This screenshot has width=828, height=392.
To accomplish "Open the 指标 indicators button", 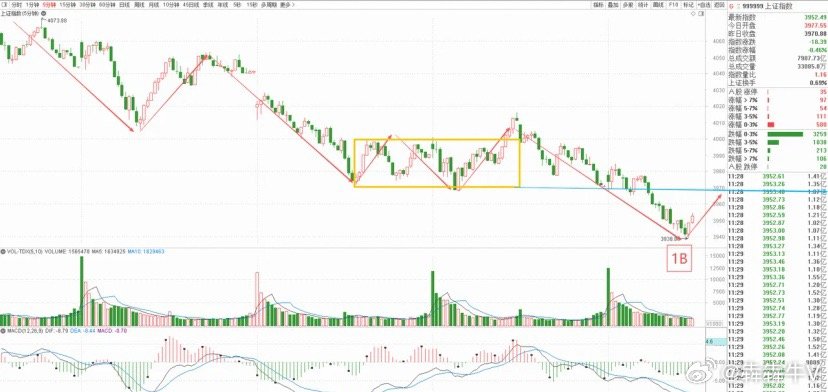I will point(598,5).
